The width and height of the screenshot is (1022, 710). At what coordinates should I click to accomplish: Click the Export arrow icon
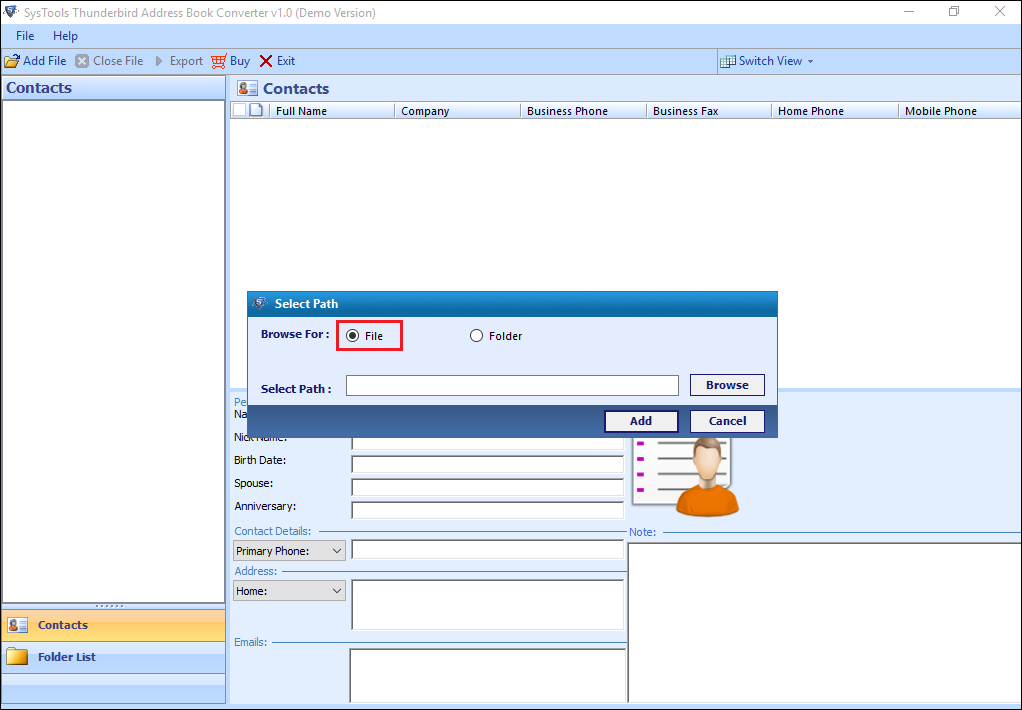tap(159, 61)
